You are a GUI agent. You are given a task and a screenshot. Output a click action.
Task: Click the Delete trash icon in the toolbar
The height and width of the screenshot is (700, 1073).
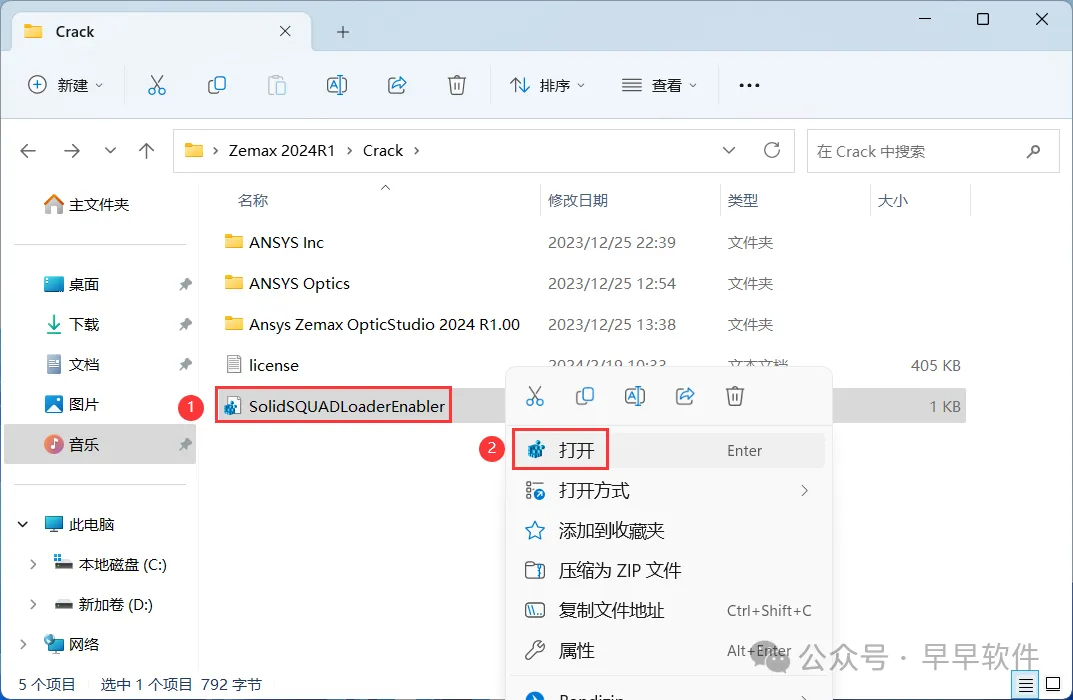456,85
